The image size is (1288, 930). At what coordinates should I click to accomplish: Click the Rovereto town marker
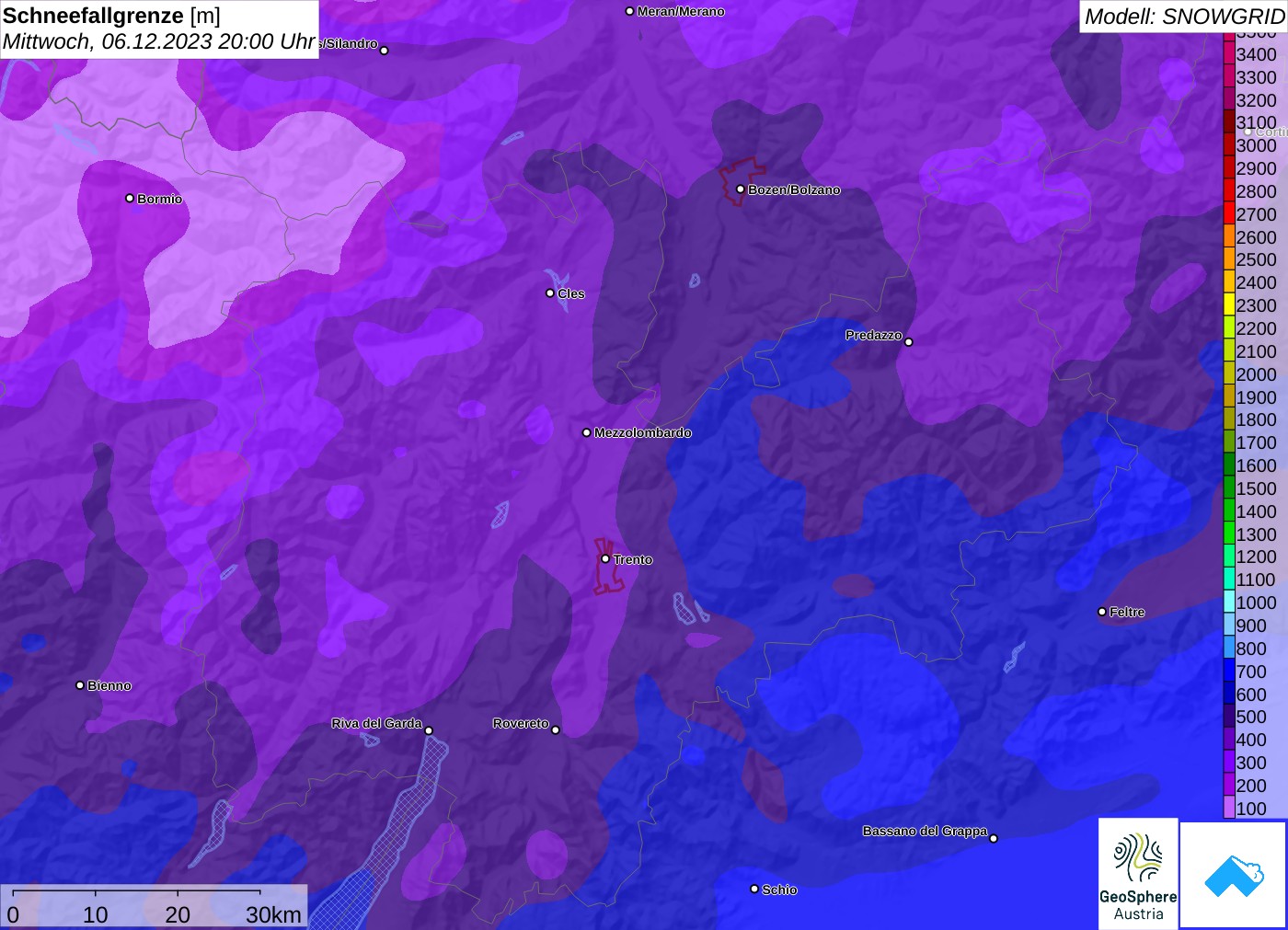tap(556, 730)
